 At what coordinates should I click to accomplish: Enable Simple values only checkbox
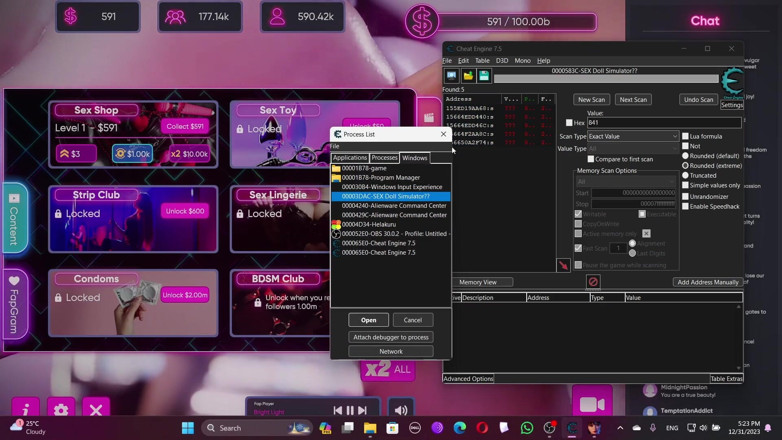(x=685, y=185)
